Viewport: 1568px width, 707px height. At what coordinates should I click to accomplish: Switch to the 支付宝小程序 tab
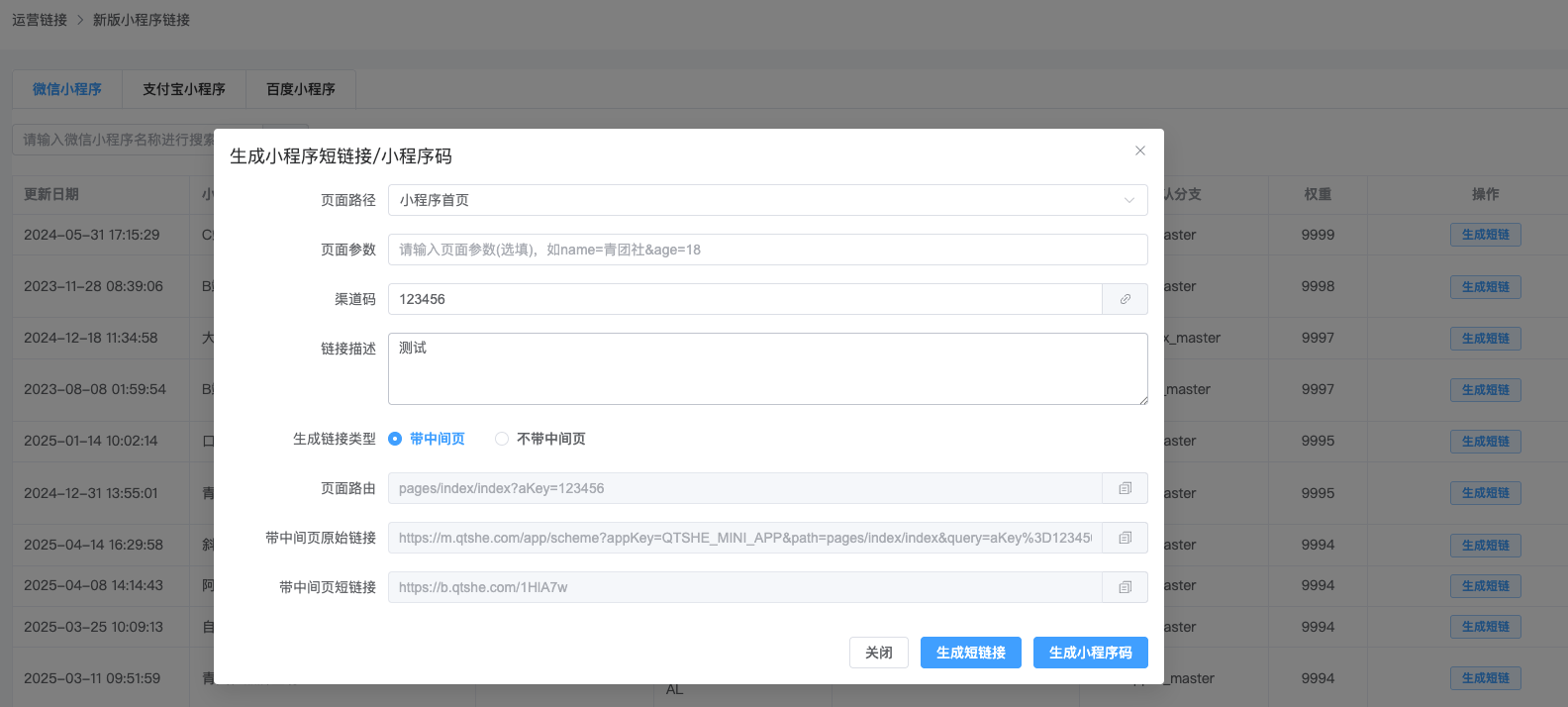pyautogui.click(x=184, y=89)
